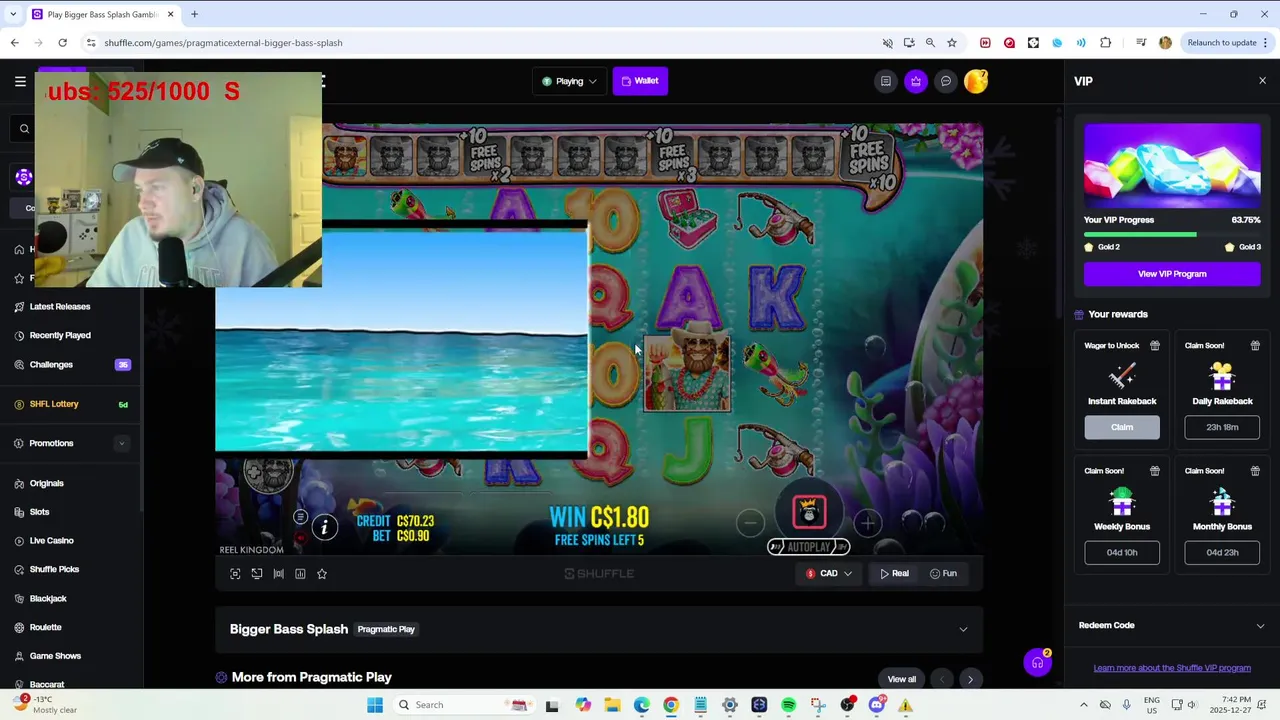Open Game Shows in sidebar

click(x=55, y=656)
